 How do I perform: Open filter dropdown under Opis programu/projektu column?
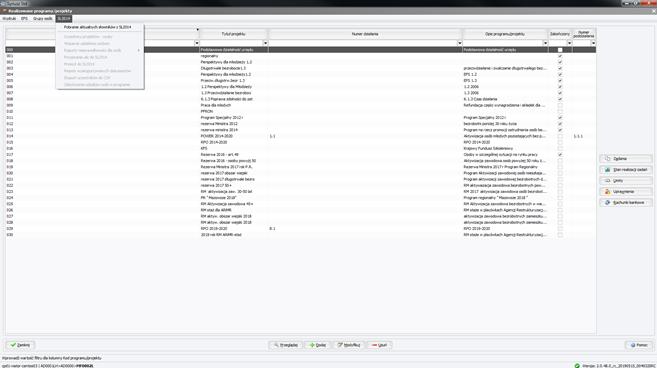pyautogui.click(x=545, y=43)
